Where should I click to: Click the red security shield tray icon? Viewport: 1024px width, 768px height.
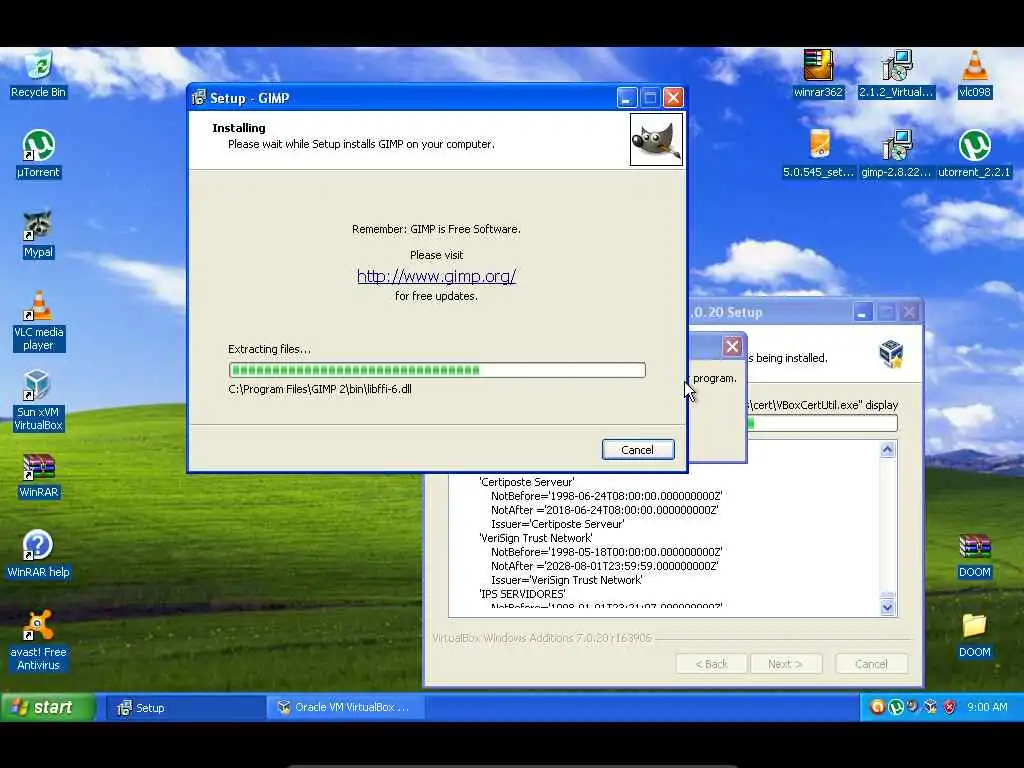[x=950, y=707]
